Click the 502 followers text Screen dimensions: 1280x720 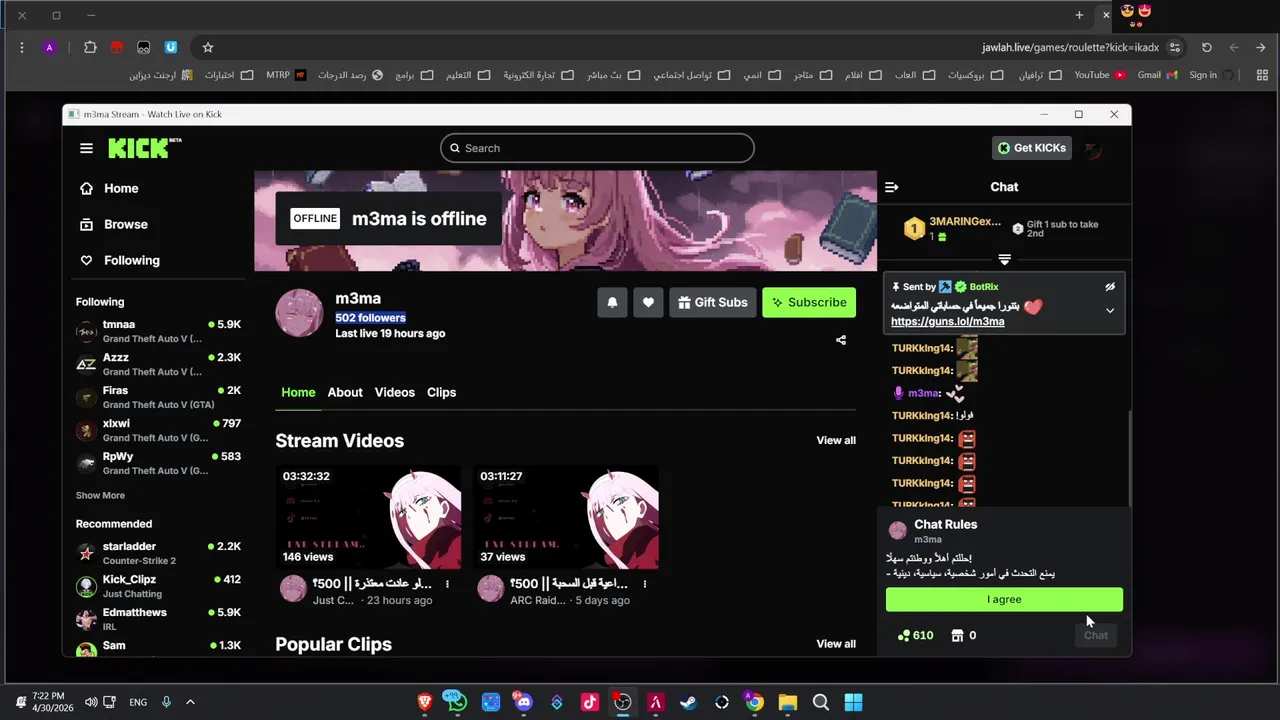(x=370, y=317)
